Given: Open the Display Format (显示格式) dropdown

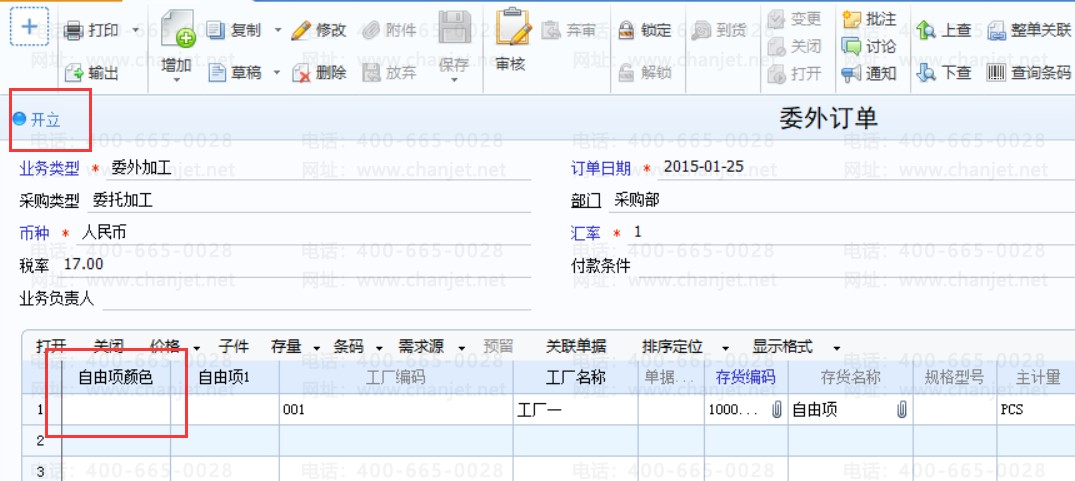Looking at the screenshot, I should click(836, 347).
